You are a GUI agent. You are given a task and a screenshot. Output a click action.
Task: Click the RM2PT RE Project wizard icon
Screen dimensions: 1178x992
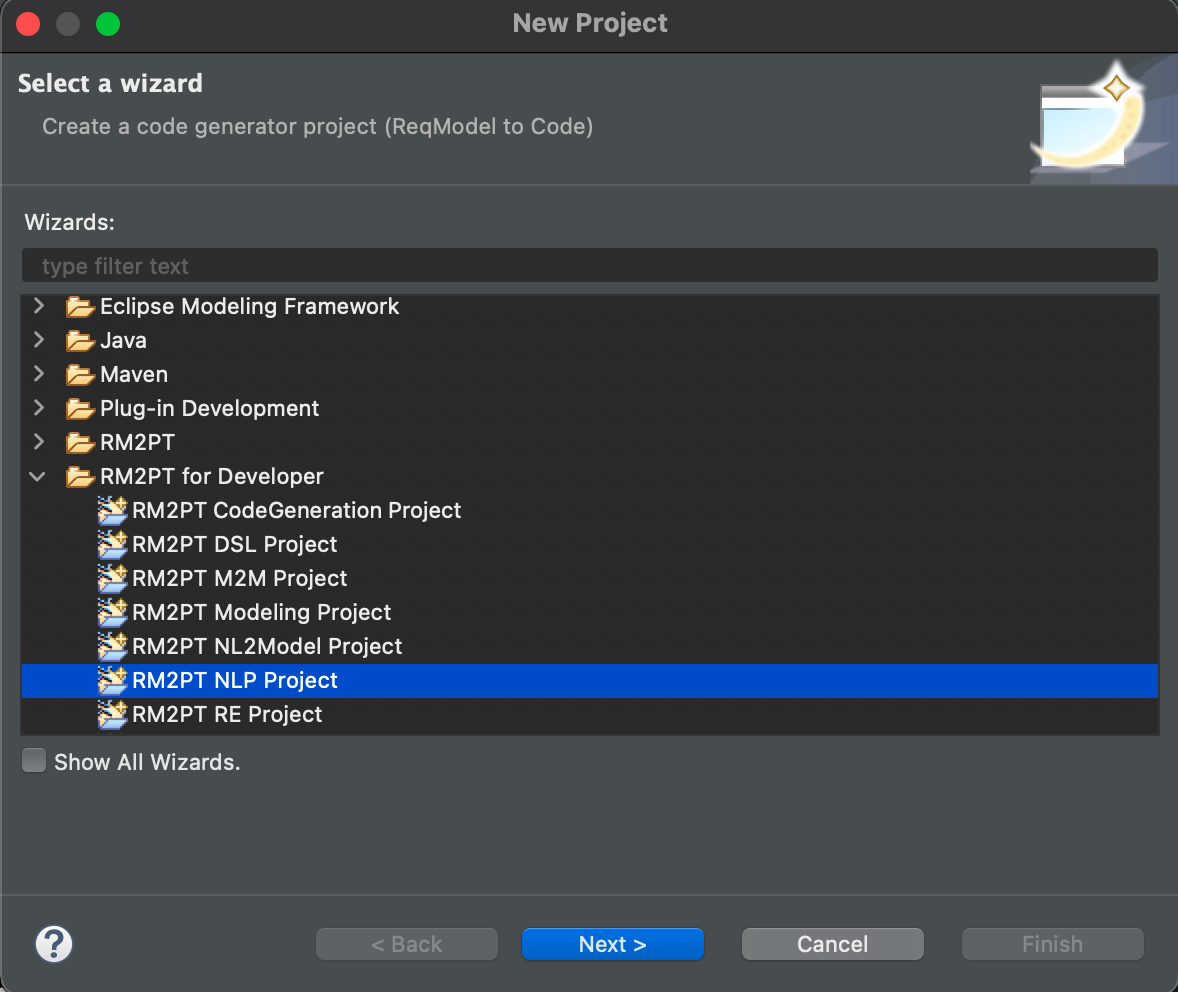click(x=113, y=714)
